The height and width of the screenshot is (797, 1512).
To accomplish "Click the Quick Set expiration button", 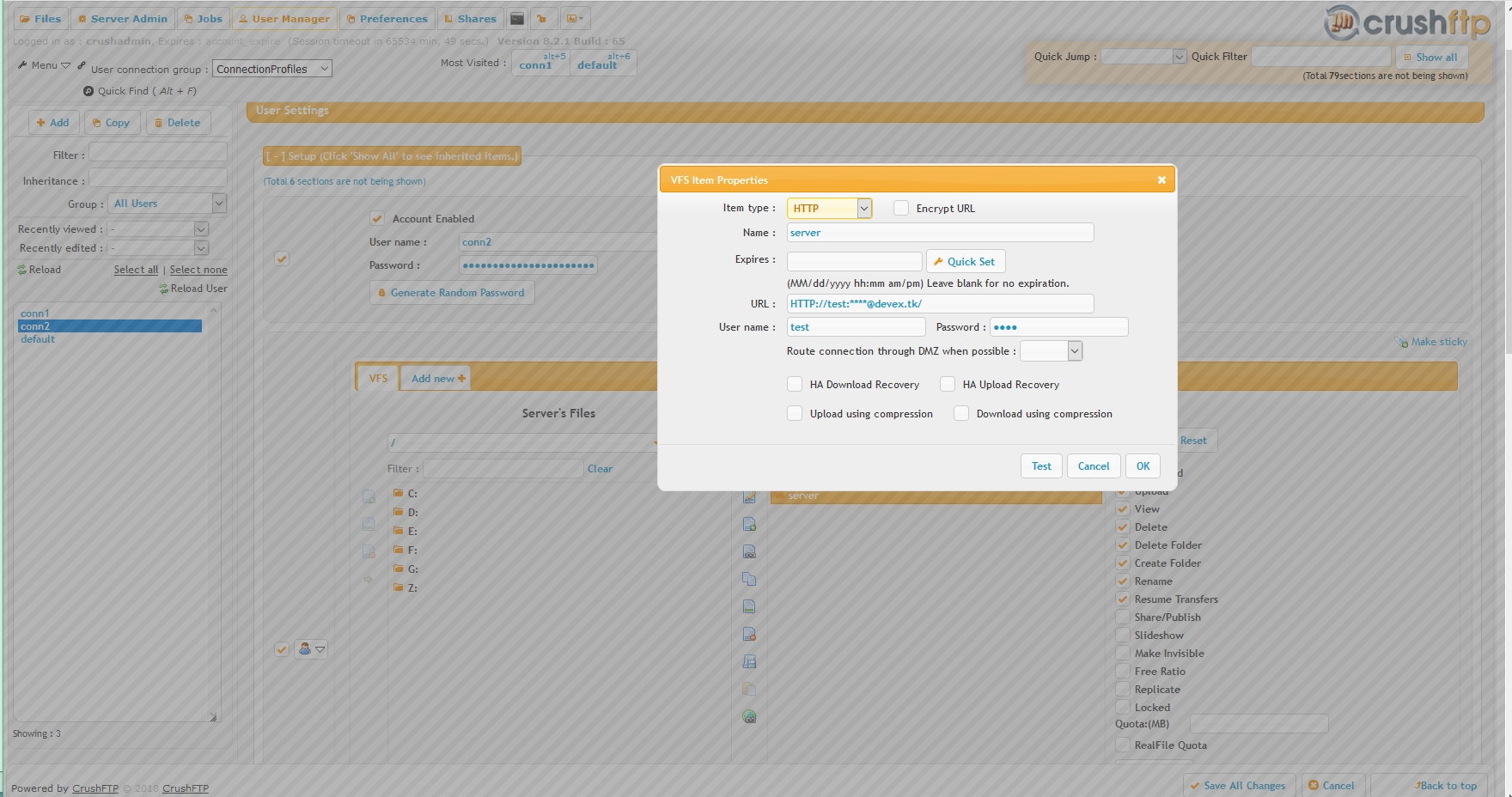I will pos(965,261).
